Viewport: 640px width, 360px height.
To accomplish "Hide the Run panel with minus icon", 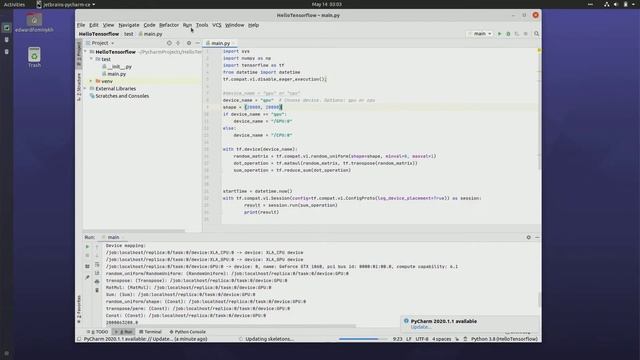I will 537,237.
